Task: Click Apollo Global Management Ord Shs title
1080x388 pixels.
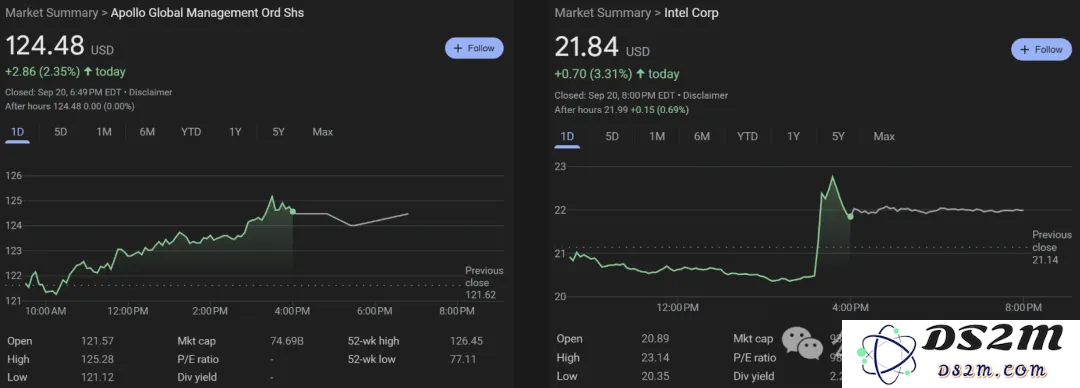Action: click(x=207, y=13)
